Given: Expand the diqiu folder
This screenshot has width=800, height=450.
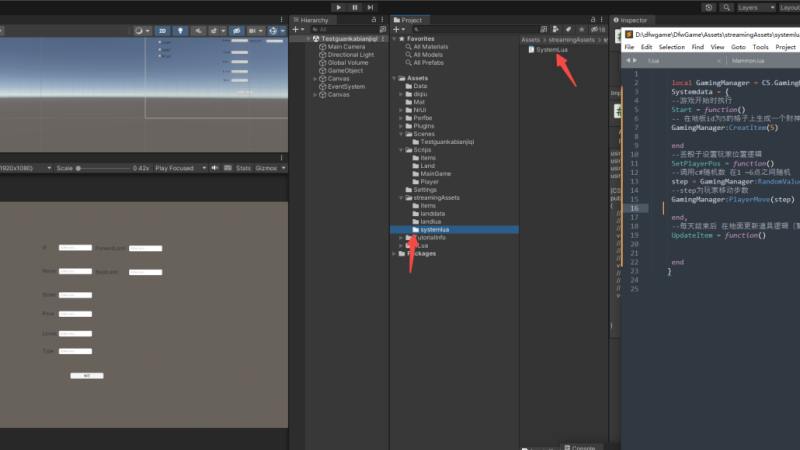Looking at the screenshot, I should click(401, 94).
